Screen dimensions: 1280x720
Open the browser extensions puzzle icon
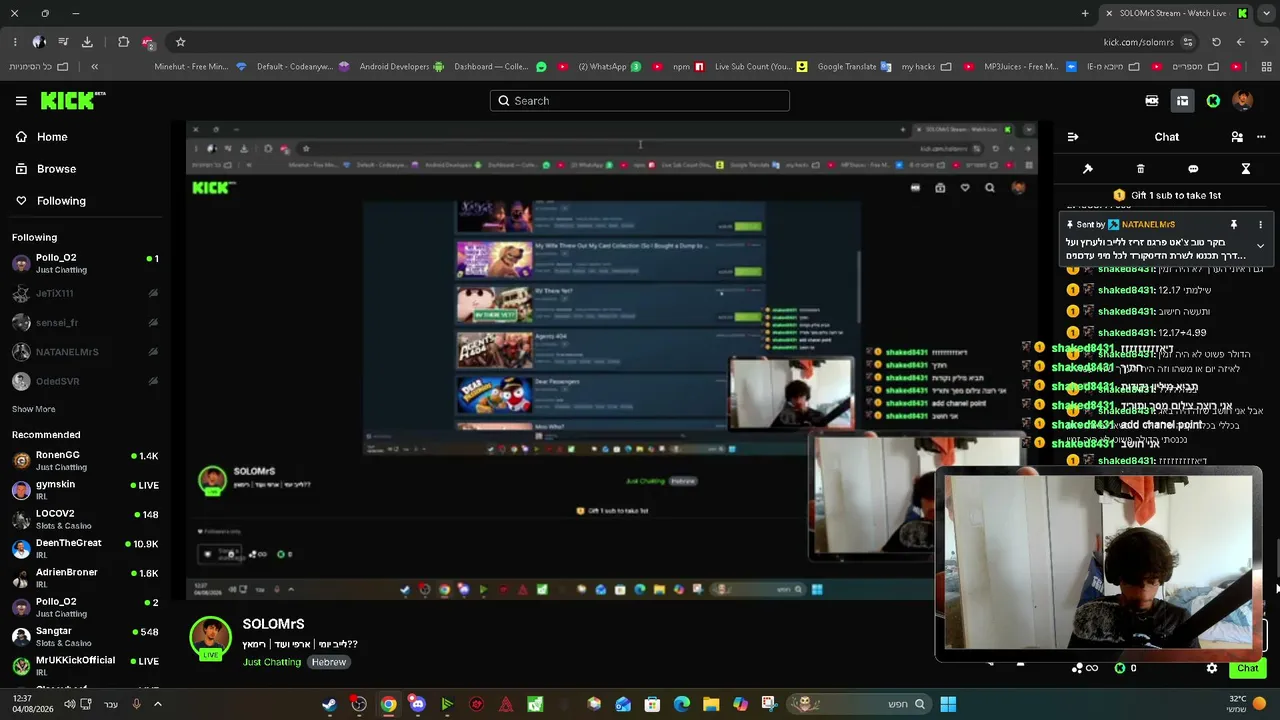pyautogui.click(x=123, y=42)
